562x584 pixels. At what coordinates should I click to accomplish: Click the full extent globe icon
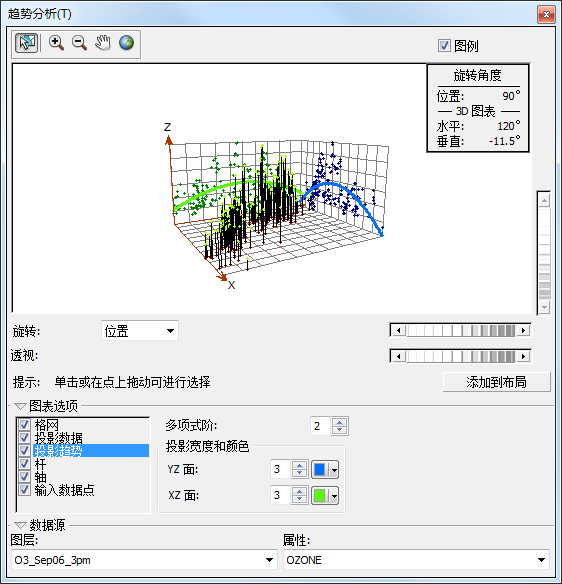pyautogui.click(x=126, y=43)
